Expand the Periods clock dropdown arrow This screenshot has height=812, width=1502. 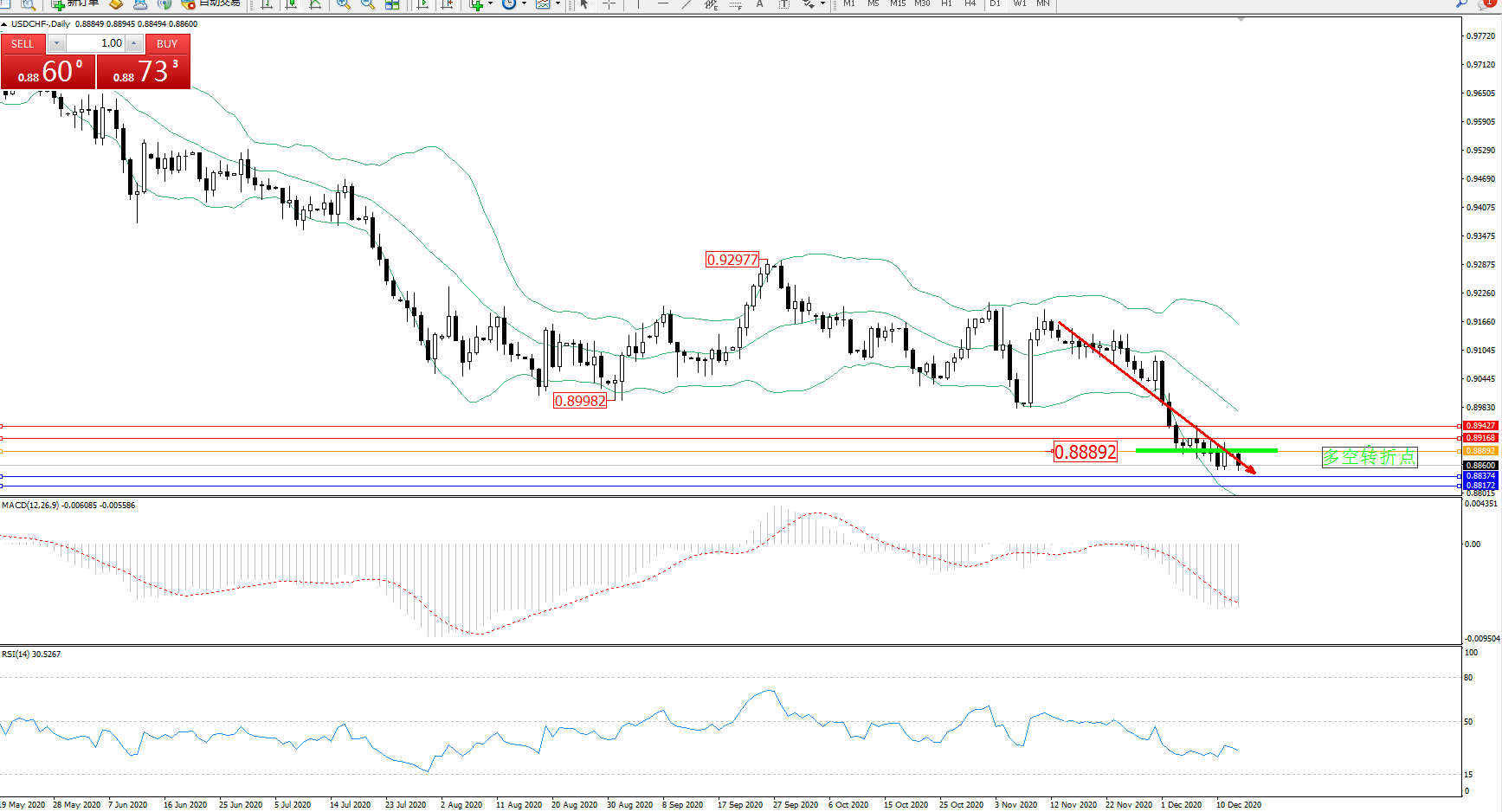coord(524,4)
